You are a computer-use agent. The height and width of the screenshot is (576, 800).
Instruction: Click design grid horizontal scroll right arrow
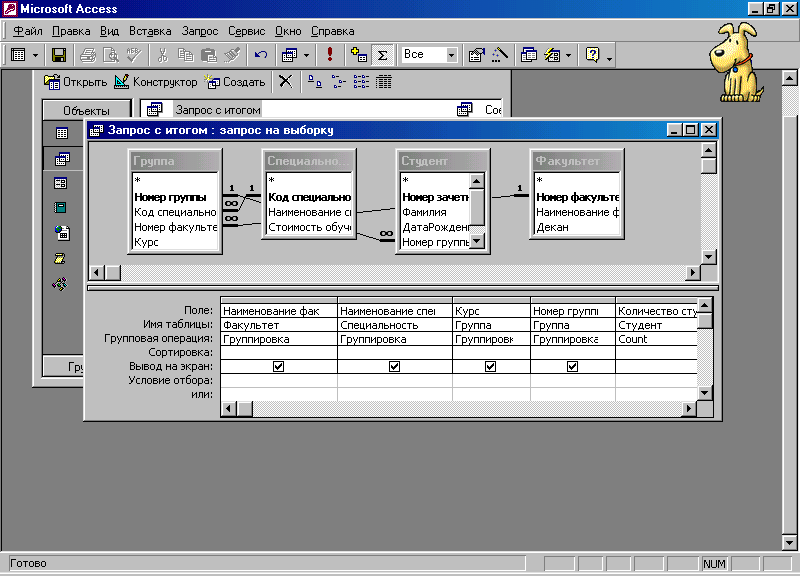pyautogui.click(x=689, y=408)
